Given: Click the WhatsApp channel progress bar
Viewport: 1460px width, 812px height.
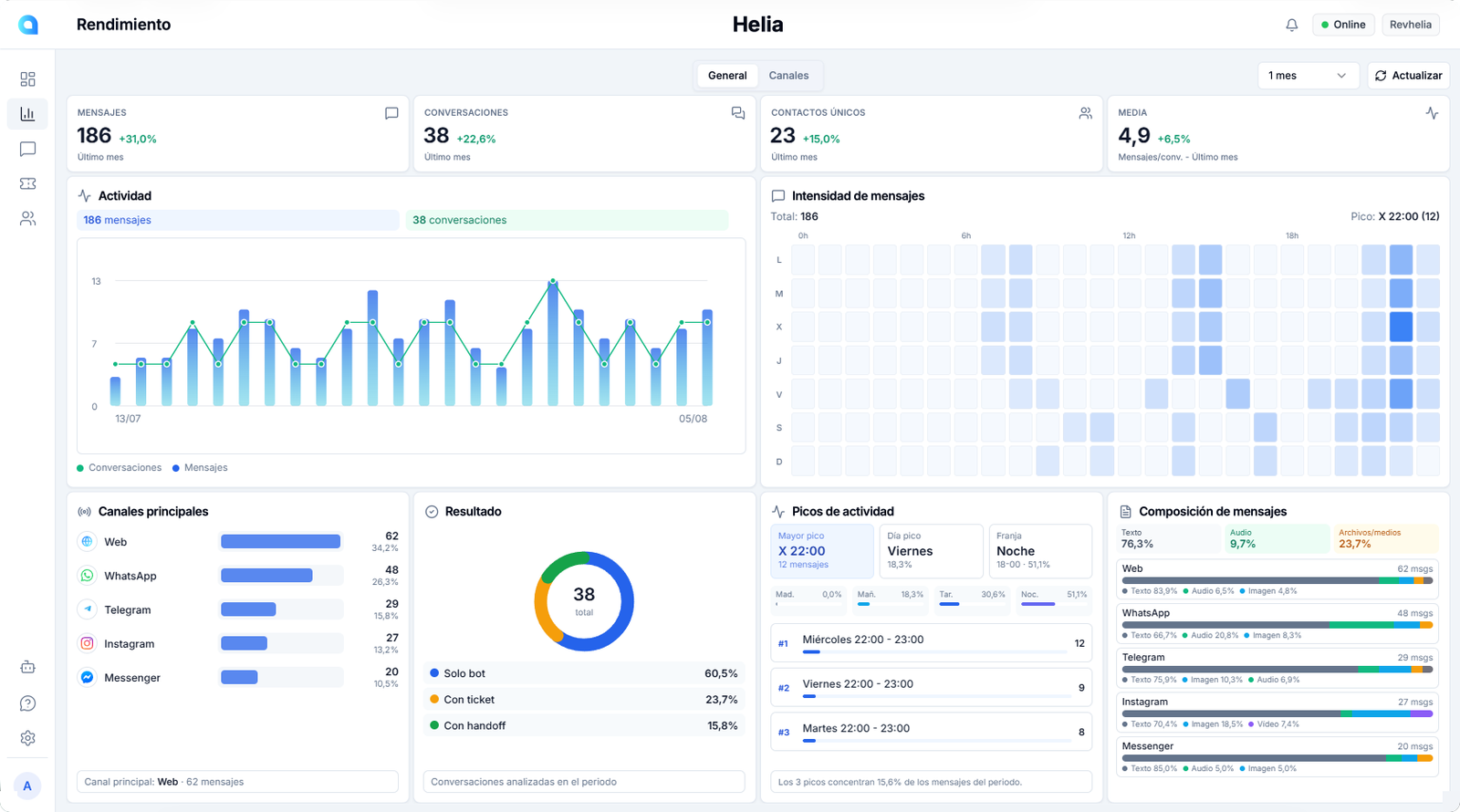Looking at the screenshot, I should click(281, 576).
